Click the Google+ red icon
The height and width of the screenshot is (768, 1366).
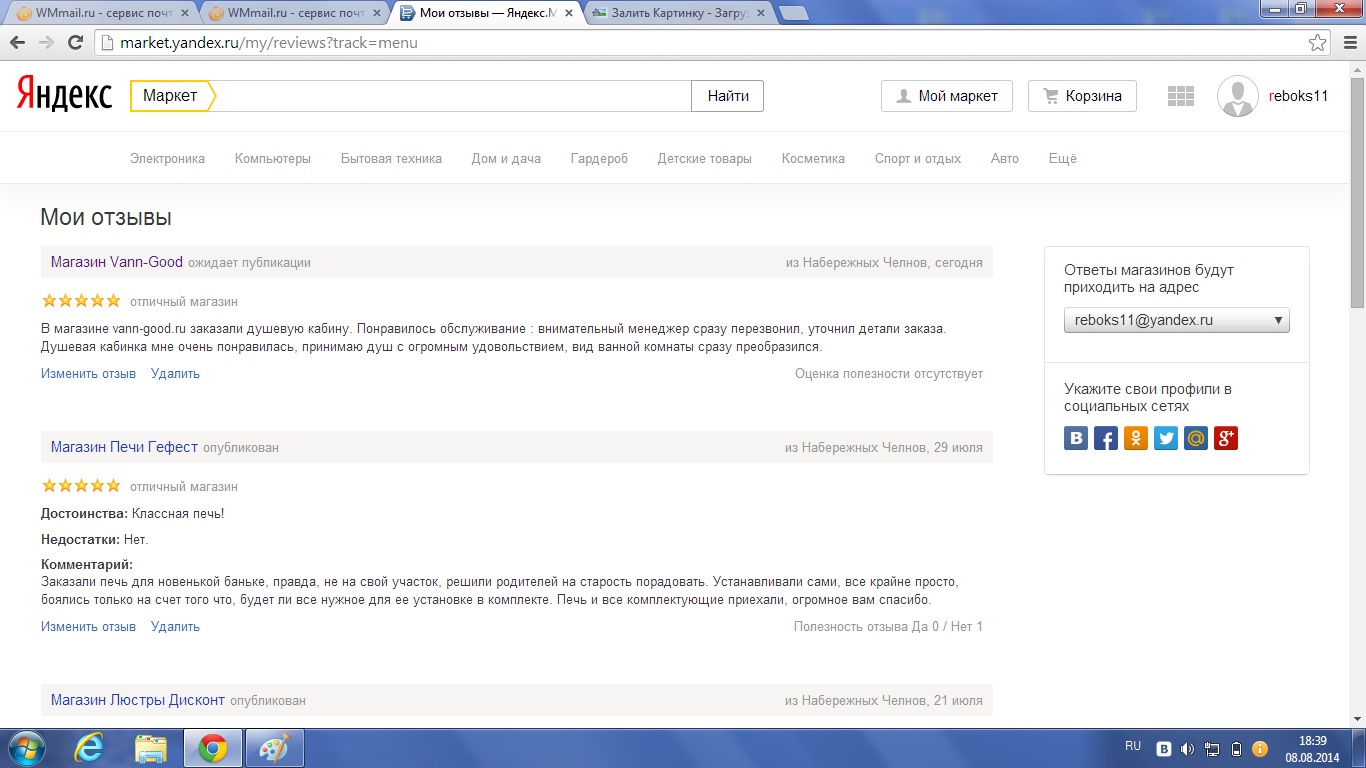tap(1226, 438)
